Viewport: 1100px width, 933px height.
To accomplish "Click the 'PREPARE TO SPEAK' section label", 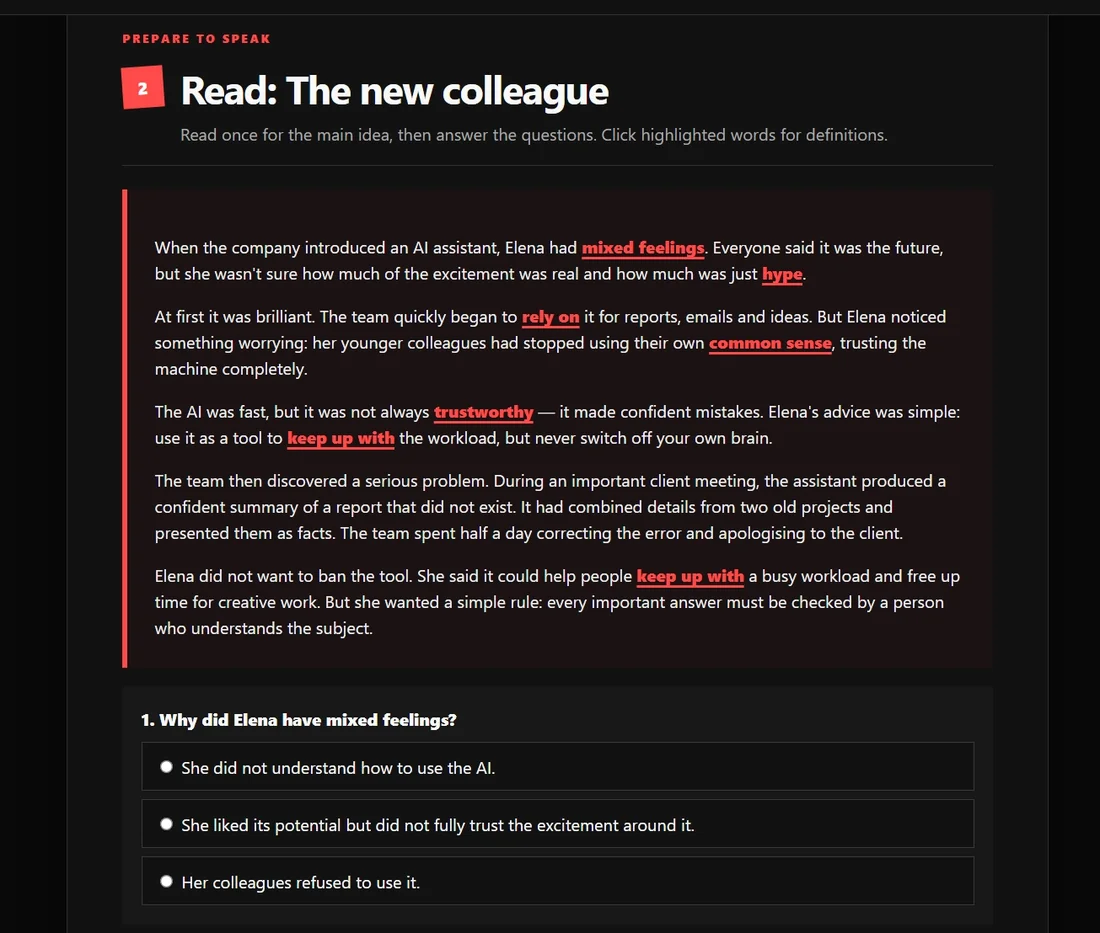I will point(196,39).
